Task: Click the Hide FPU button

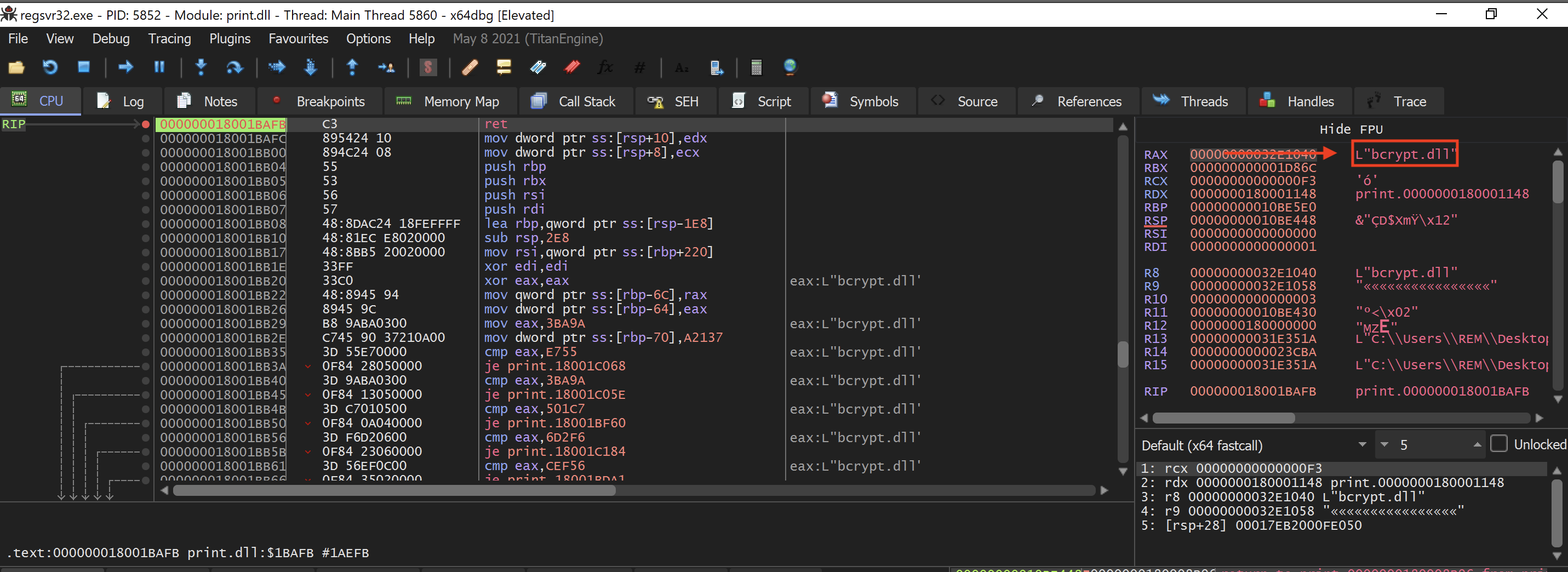Action: coord(1350,129)
